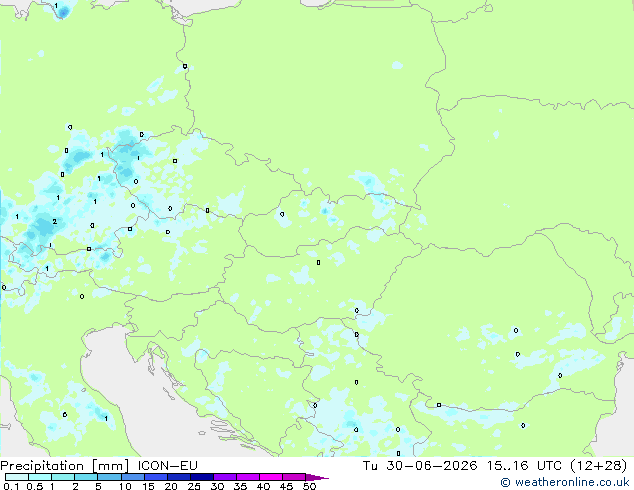Click the '15' legend scale label
This screenshot has height=490, width=634.
pos(148,486)
